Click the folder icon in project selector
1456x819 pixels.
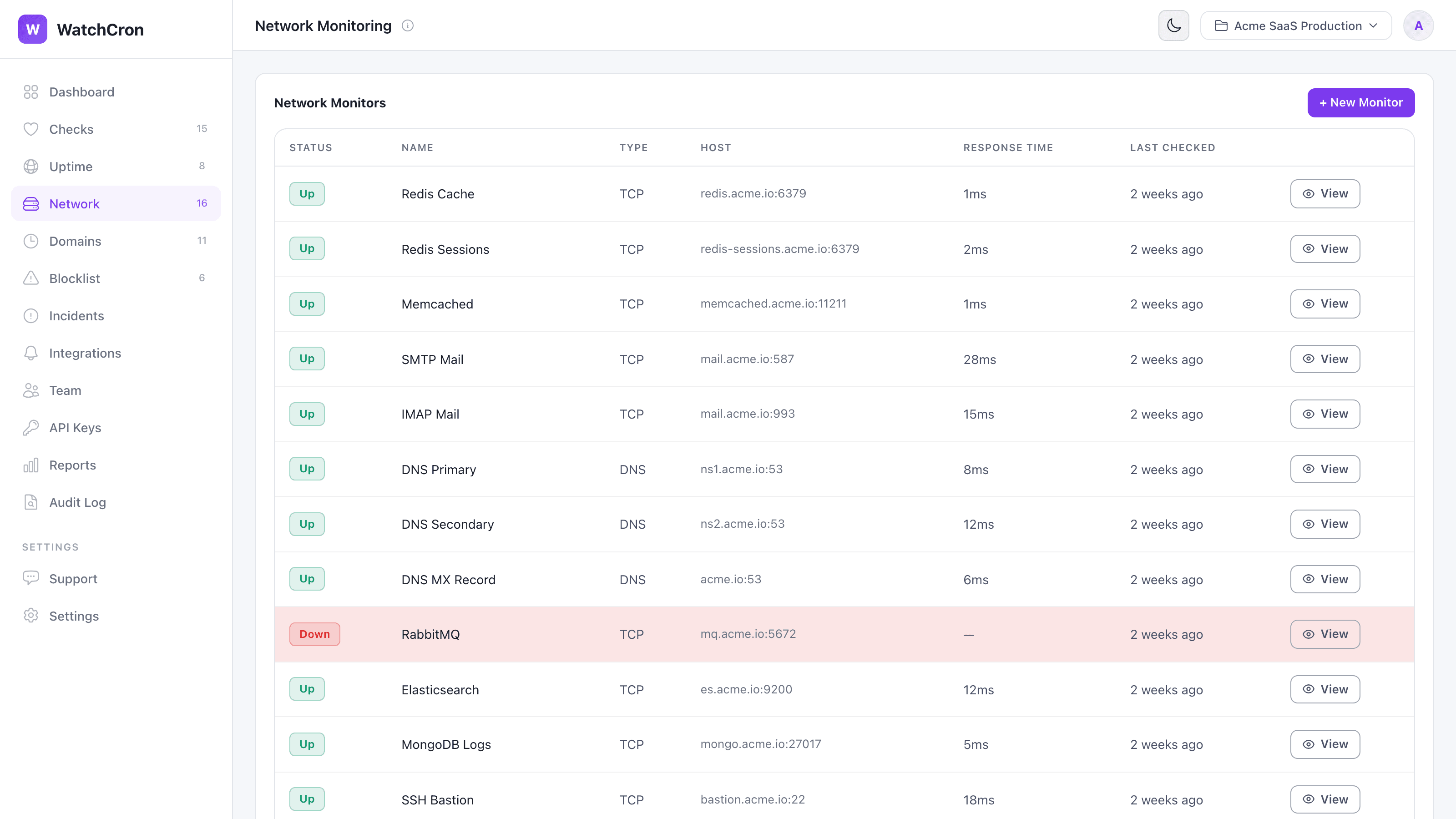point(1221,26)
